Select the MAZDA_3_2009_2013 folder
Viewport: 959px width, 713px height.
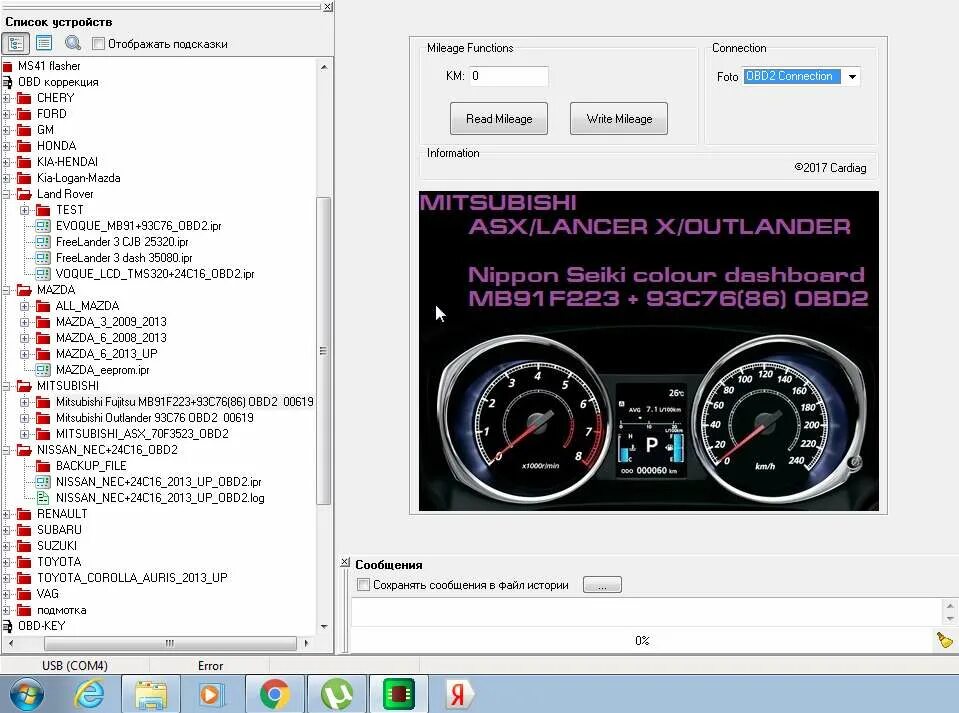click(x=111, y=322)
